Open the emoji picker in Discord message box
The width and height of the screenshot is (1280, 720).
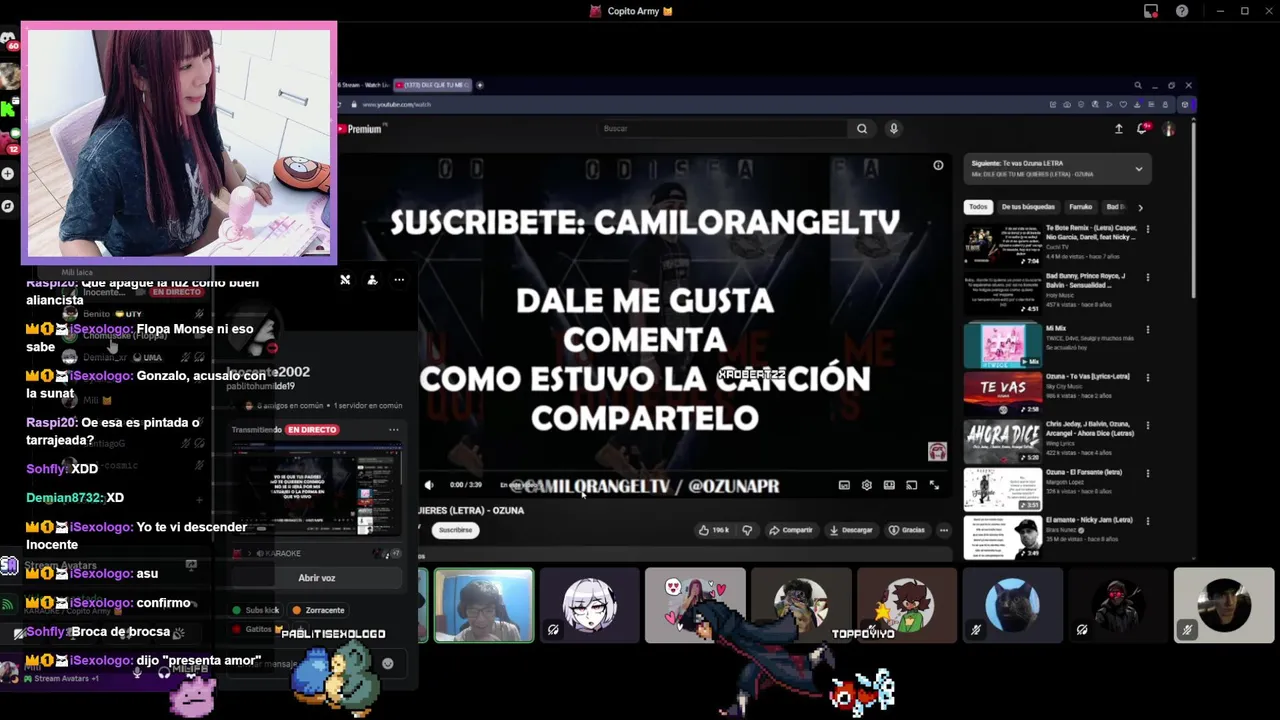[388, 663]
